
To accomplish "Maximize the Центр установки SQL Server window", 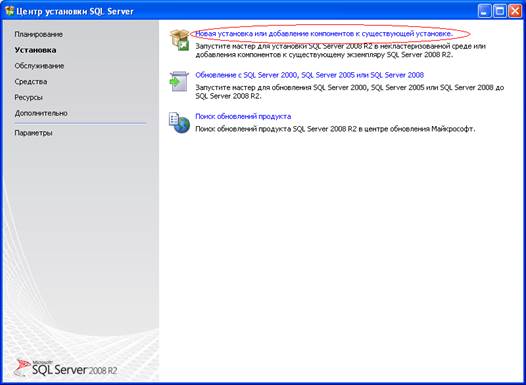I will 499,11.
